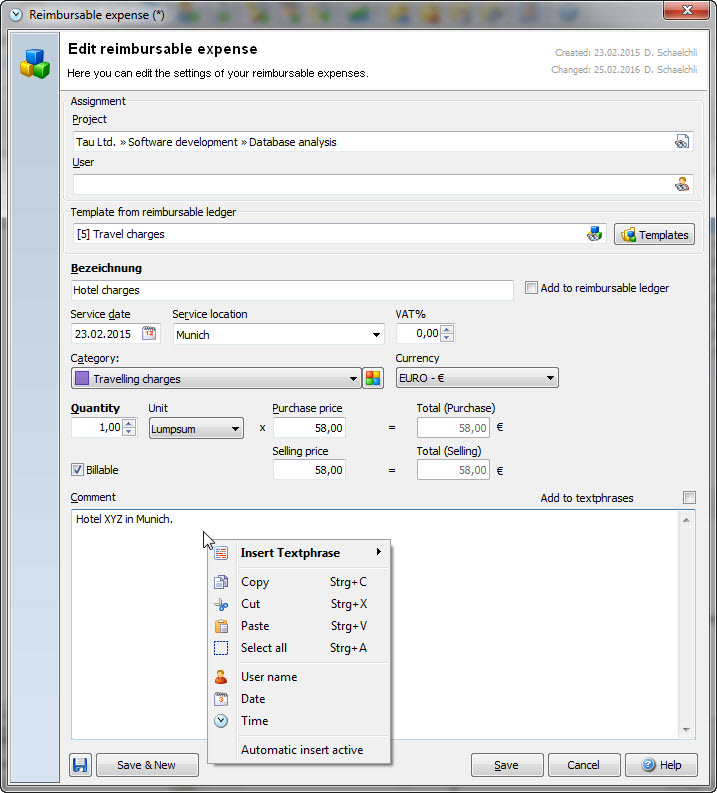This screenshot has width=717, height=793.
Task: Expand the Unit Lumpsum dropdown
Action: click(x=235, y=428)
